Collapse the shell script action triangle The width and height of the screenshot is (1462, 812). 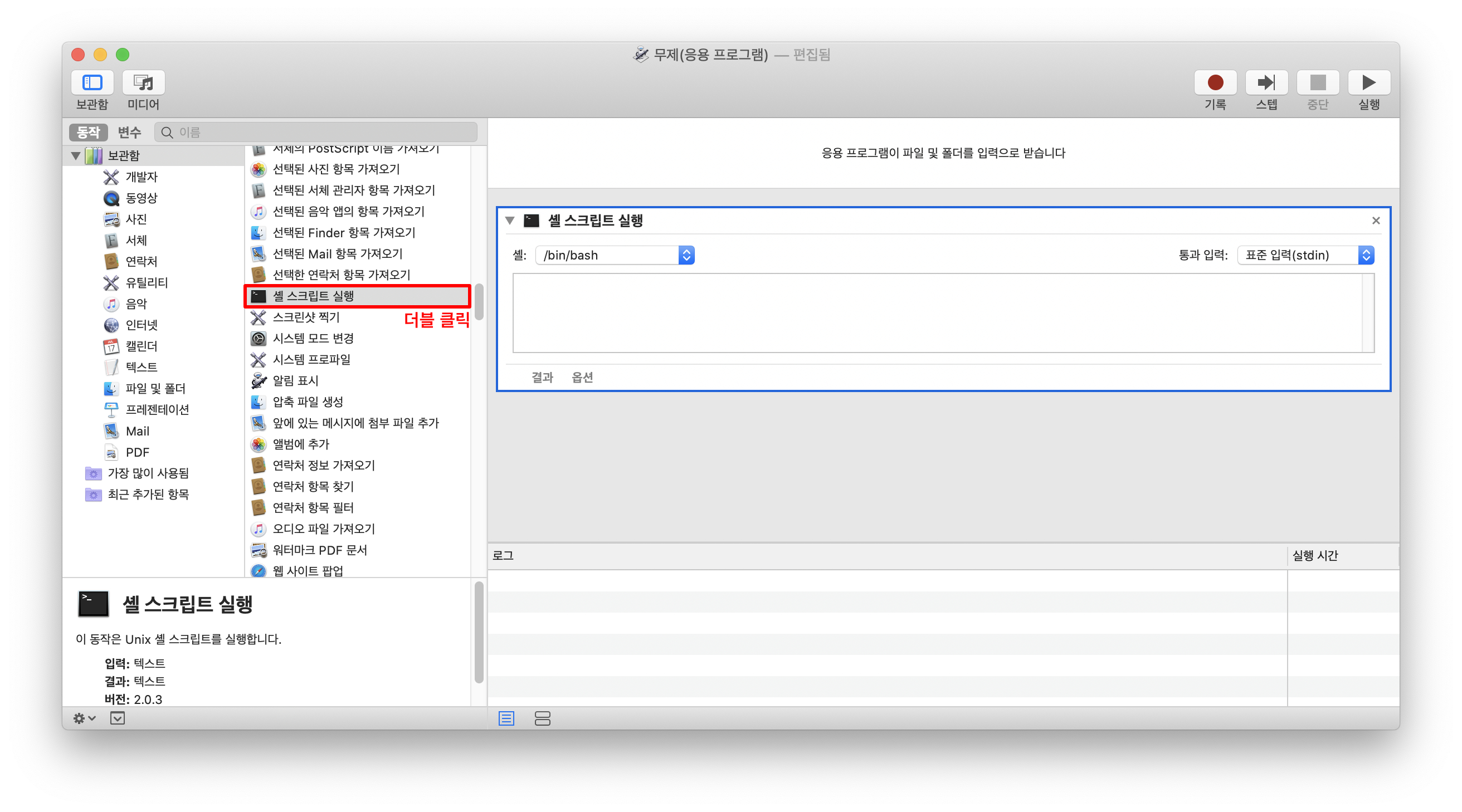tap(510, 221)
